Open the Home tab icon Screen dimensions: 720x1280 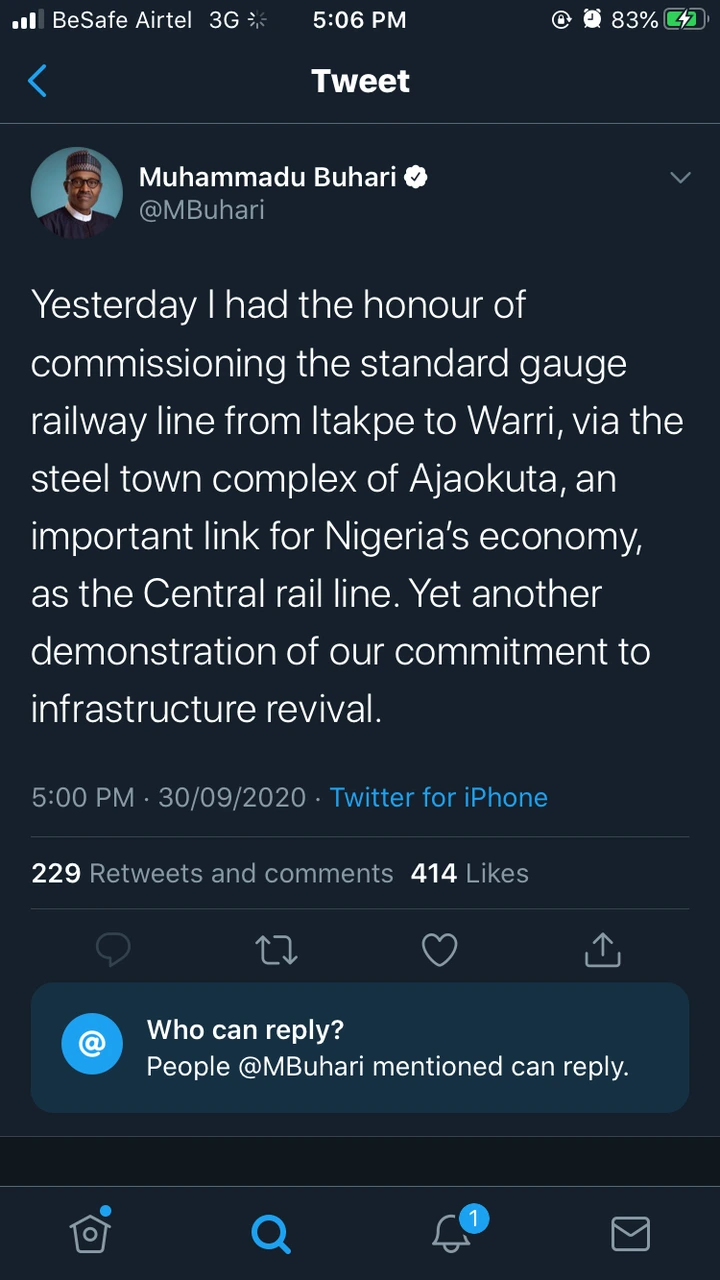click(90, 1232)
